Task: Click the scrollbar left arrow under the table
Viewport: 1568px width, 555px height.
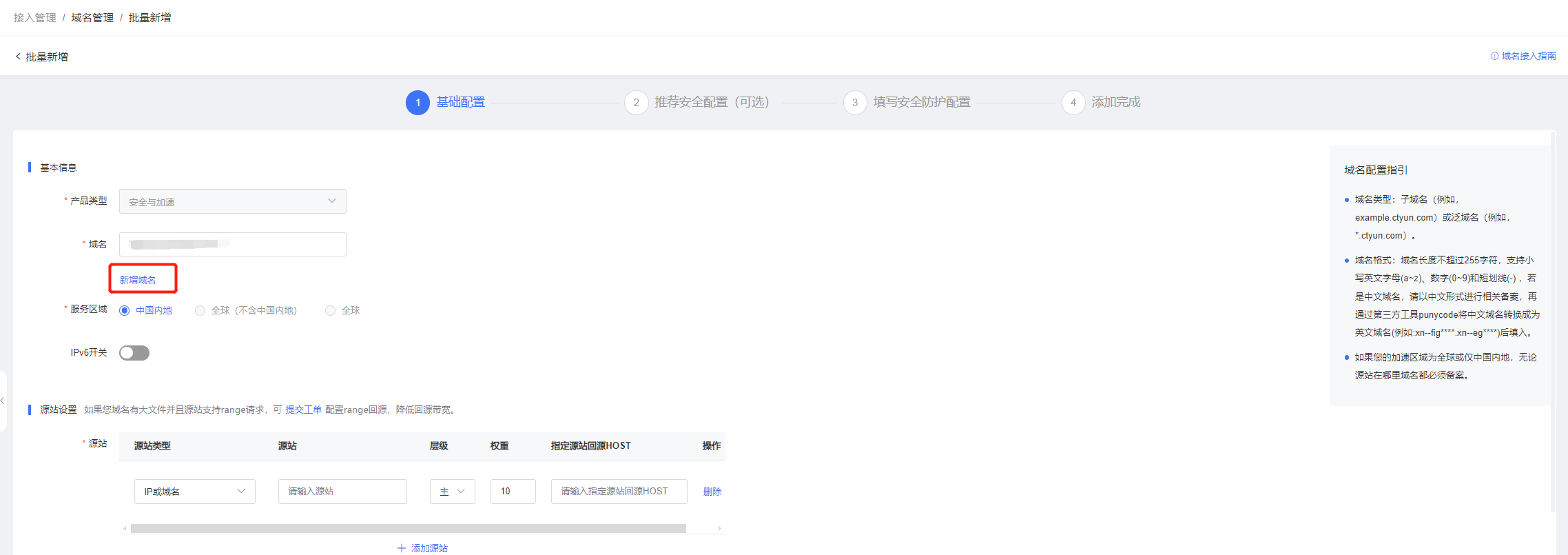Action: pyautogui.click(x=125, y=528)
